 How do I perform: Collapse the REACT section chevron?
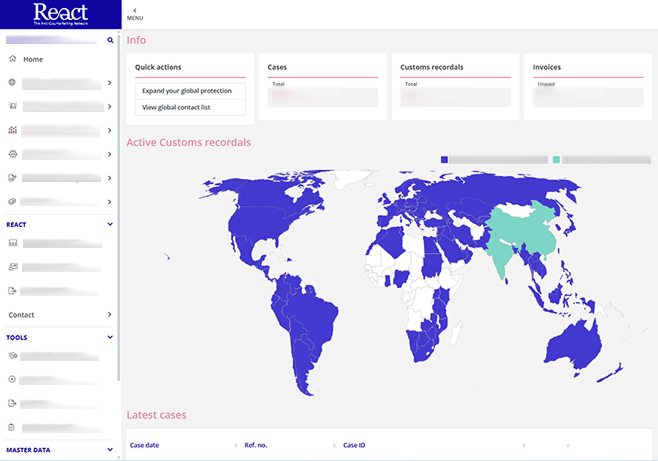click(x=110, y=224)
